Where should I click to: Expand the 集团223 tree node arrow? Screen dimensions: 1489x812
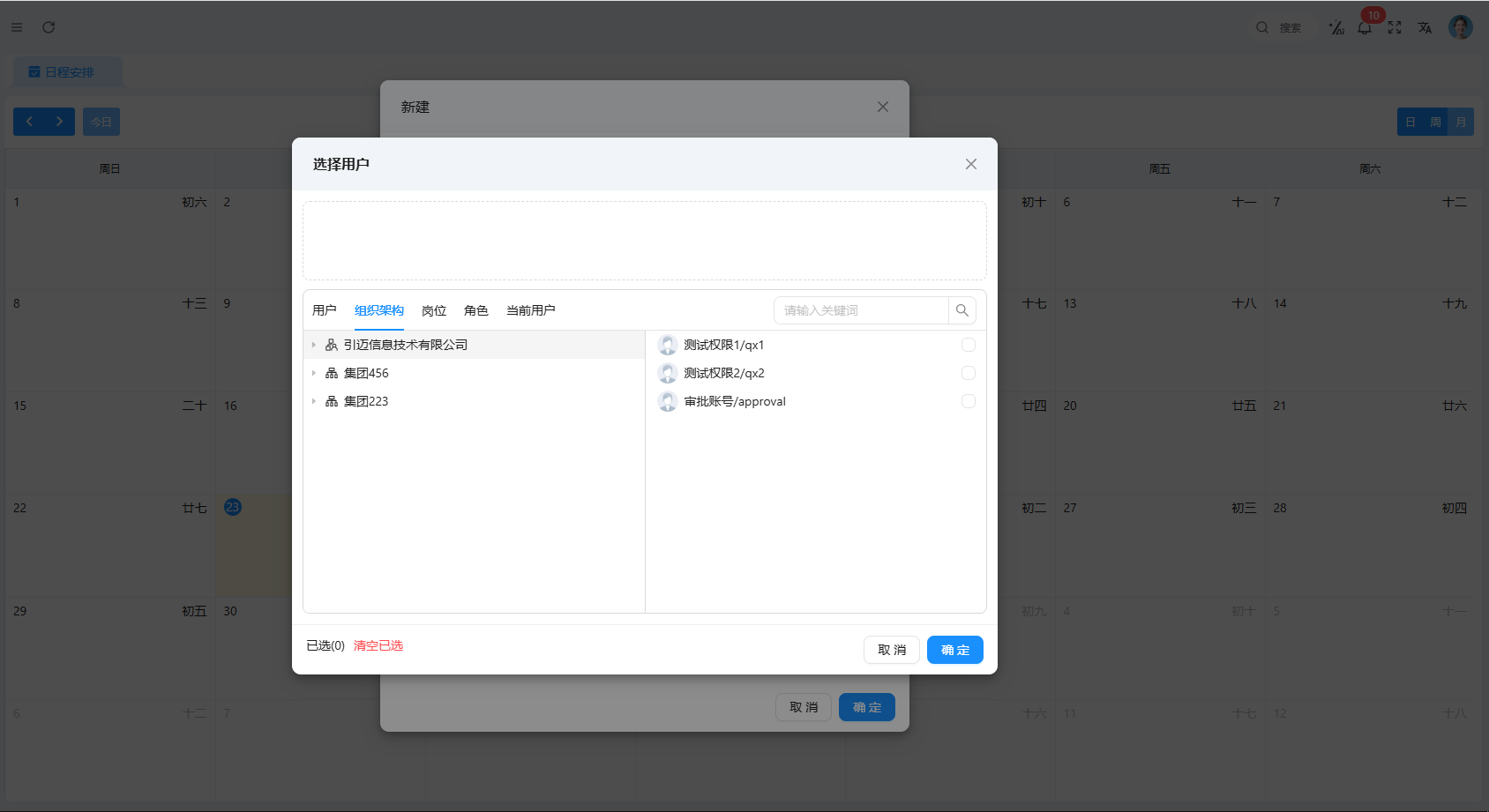coord(313,401)
